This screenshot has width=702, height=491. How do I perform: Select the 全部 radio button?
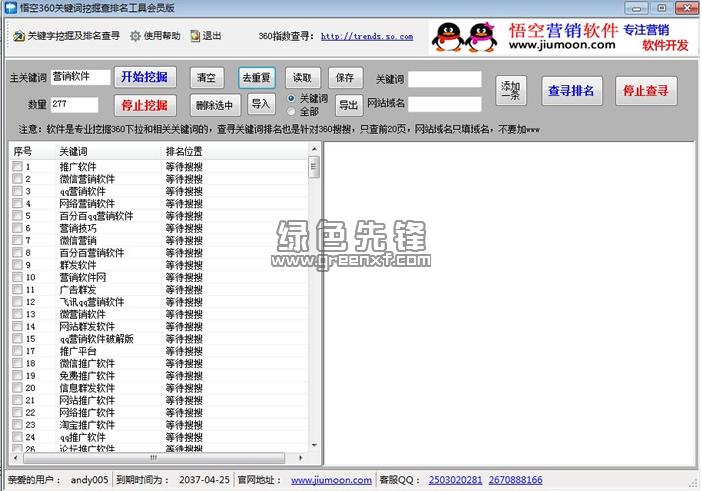point(291,111)
